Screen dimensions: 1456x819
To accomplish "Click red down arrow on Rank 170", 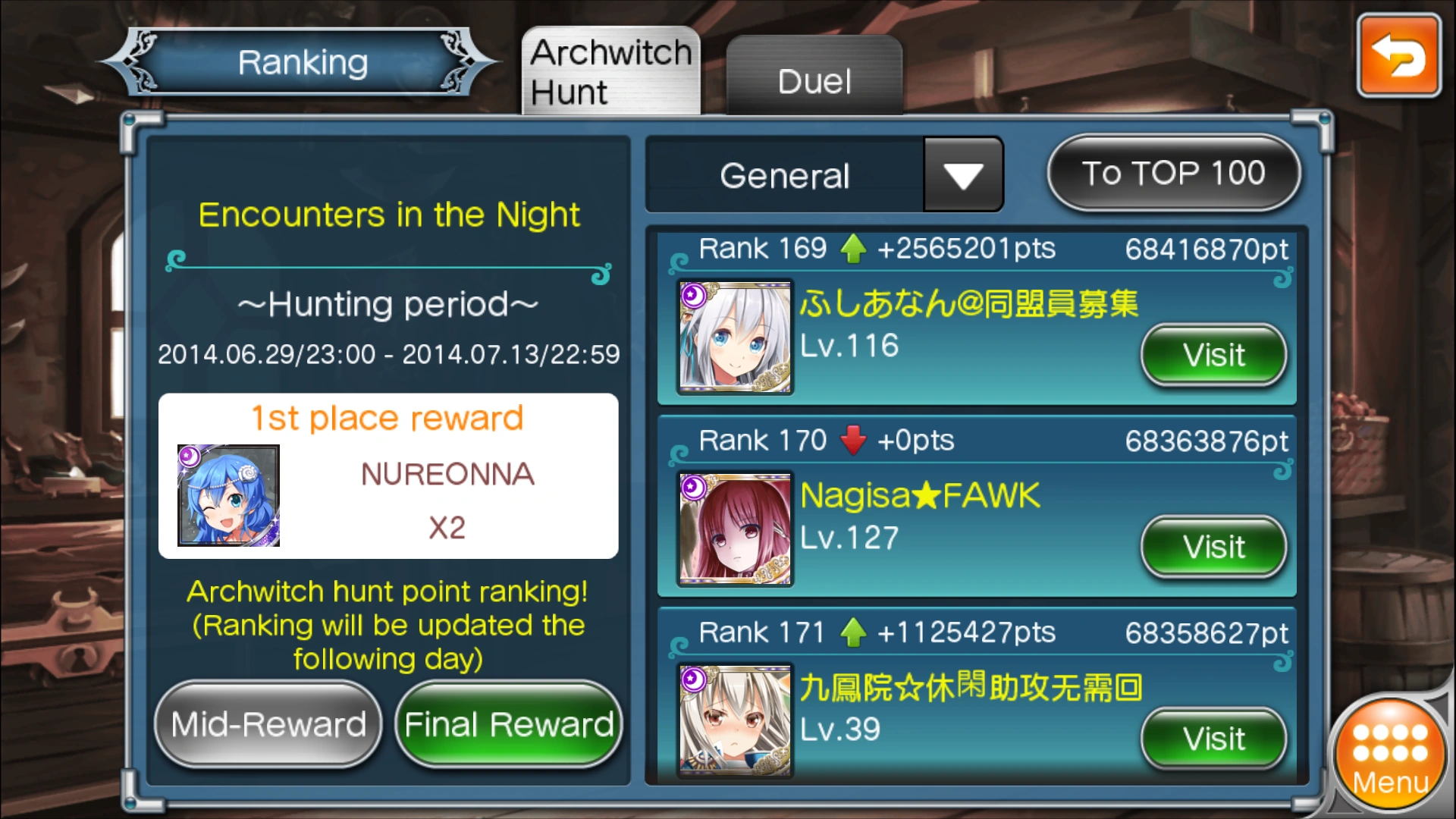I will [853, 441].
